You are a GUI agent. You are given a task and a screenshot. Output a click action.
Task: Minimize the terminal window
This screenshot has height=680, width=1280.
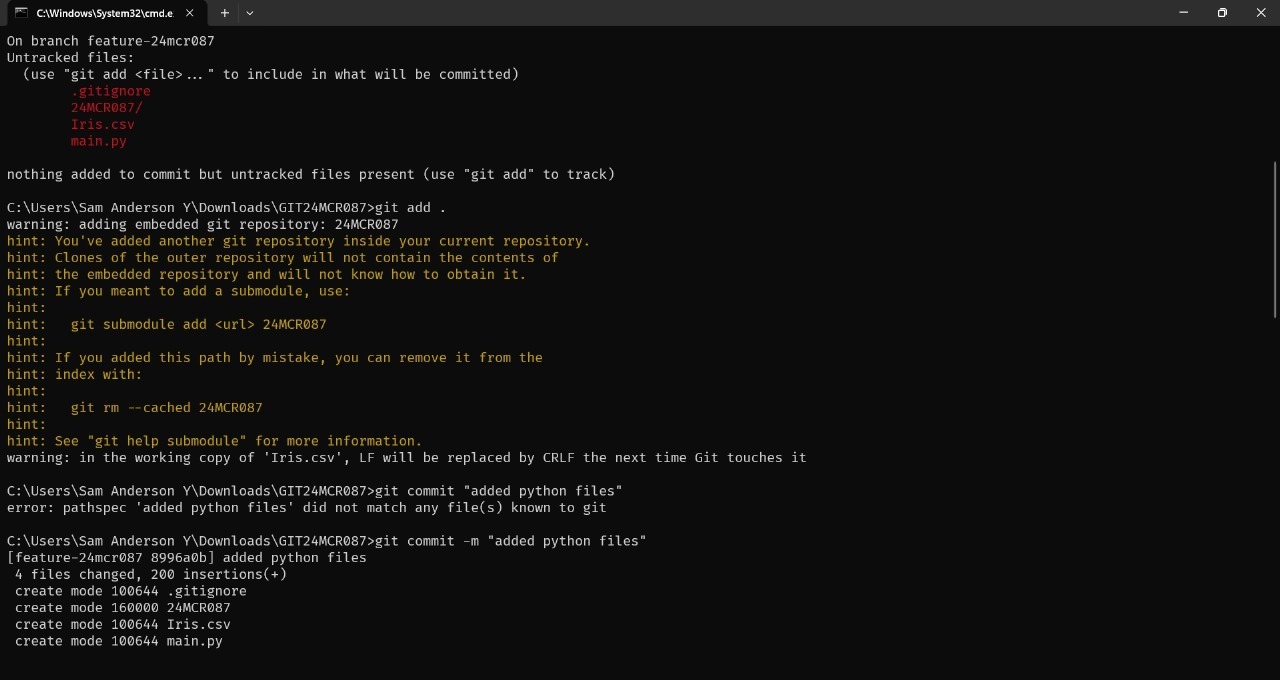click(x=1184, y=13)
